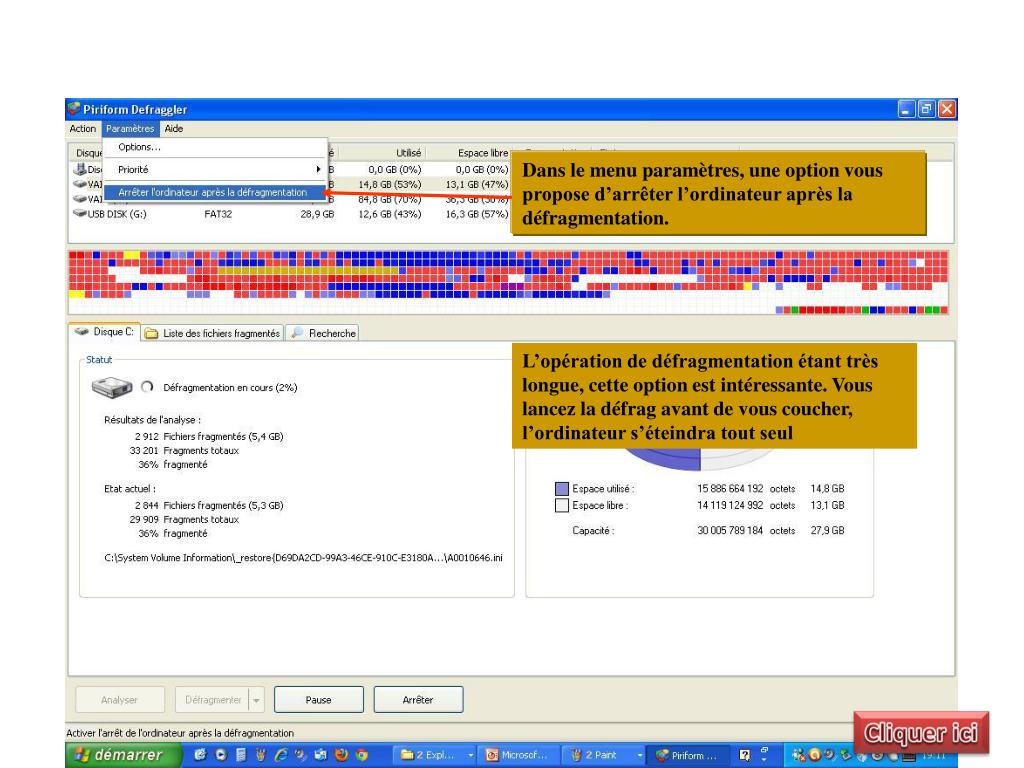Select the USB DISK (G:) drive icon
This screenshot has height=768, width=1024.
[80, 214]
